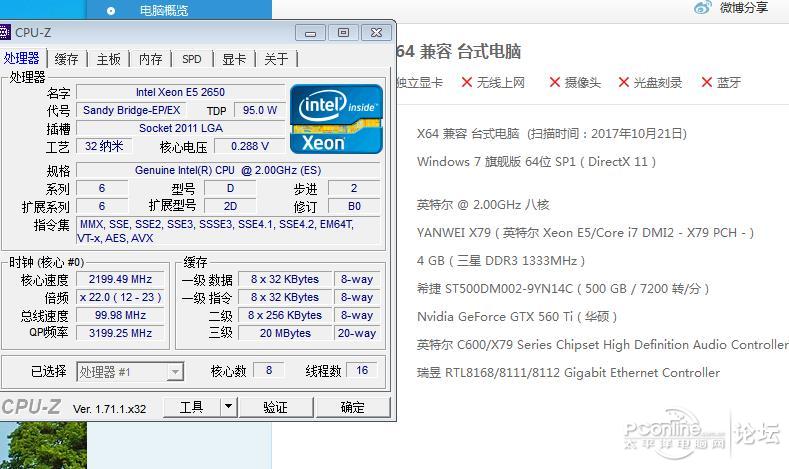Click the Windows 7 旗舰版 64位 line
Screen dimensions: 789x469
tap(536, 162)
